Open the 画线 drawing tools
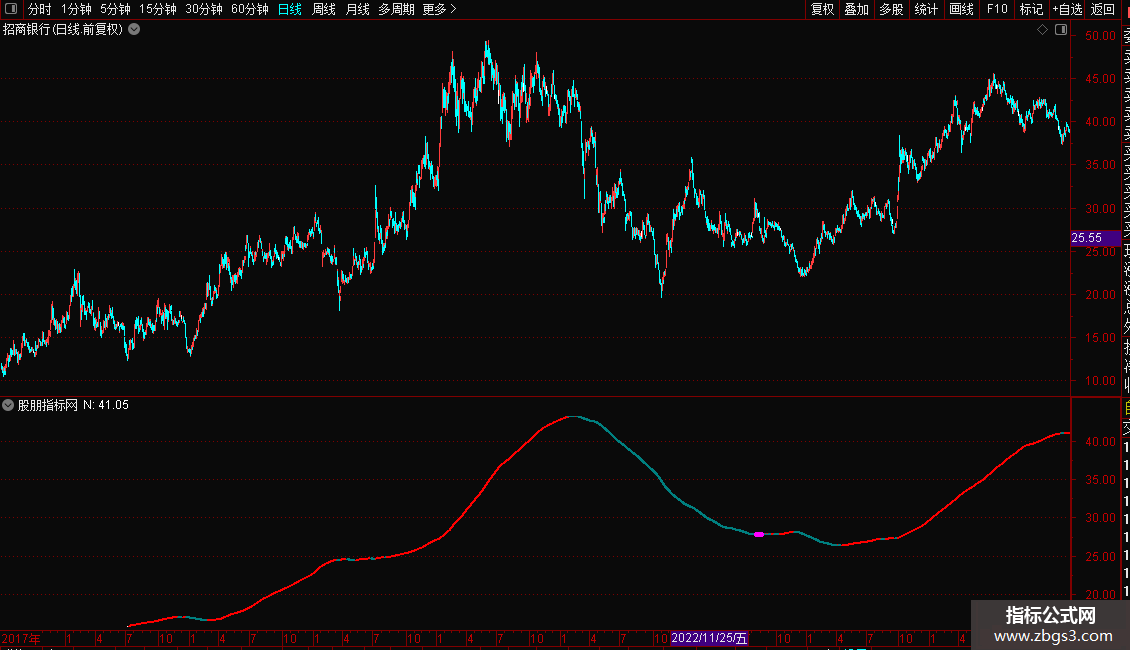The image size is (1130, 650). tap(961, 9)
